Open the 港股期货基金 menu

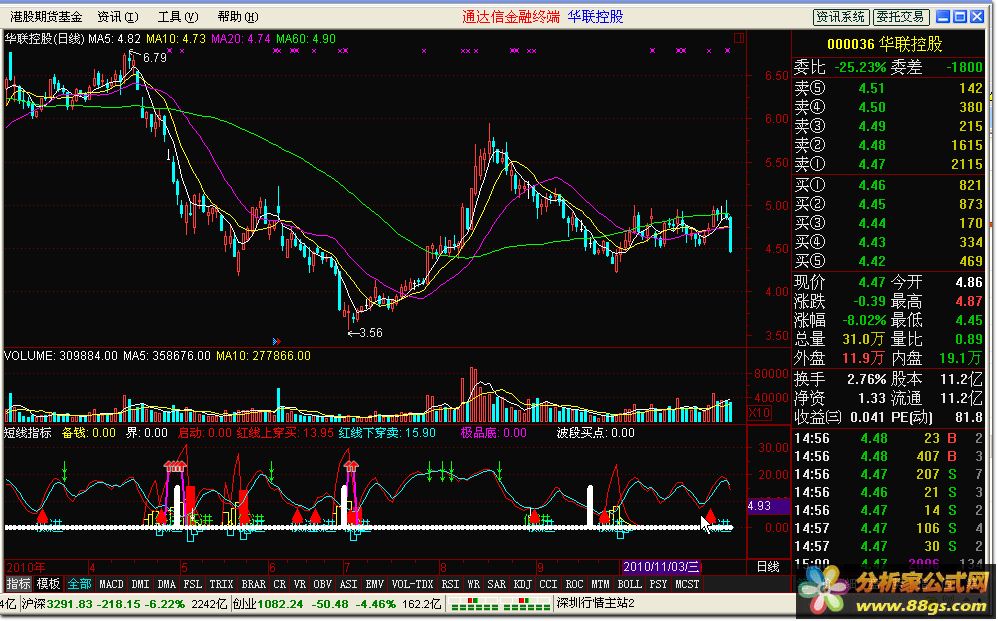(x=46, y=17)
